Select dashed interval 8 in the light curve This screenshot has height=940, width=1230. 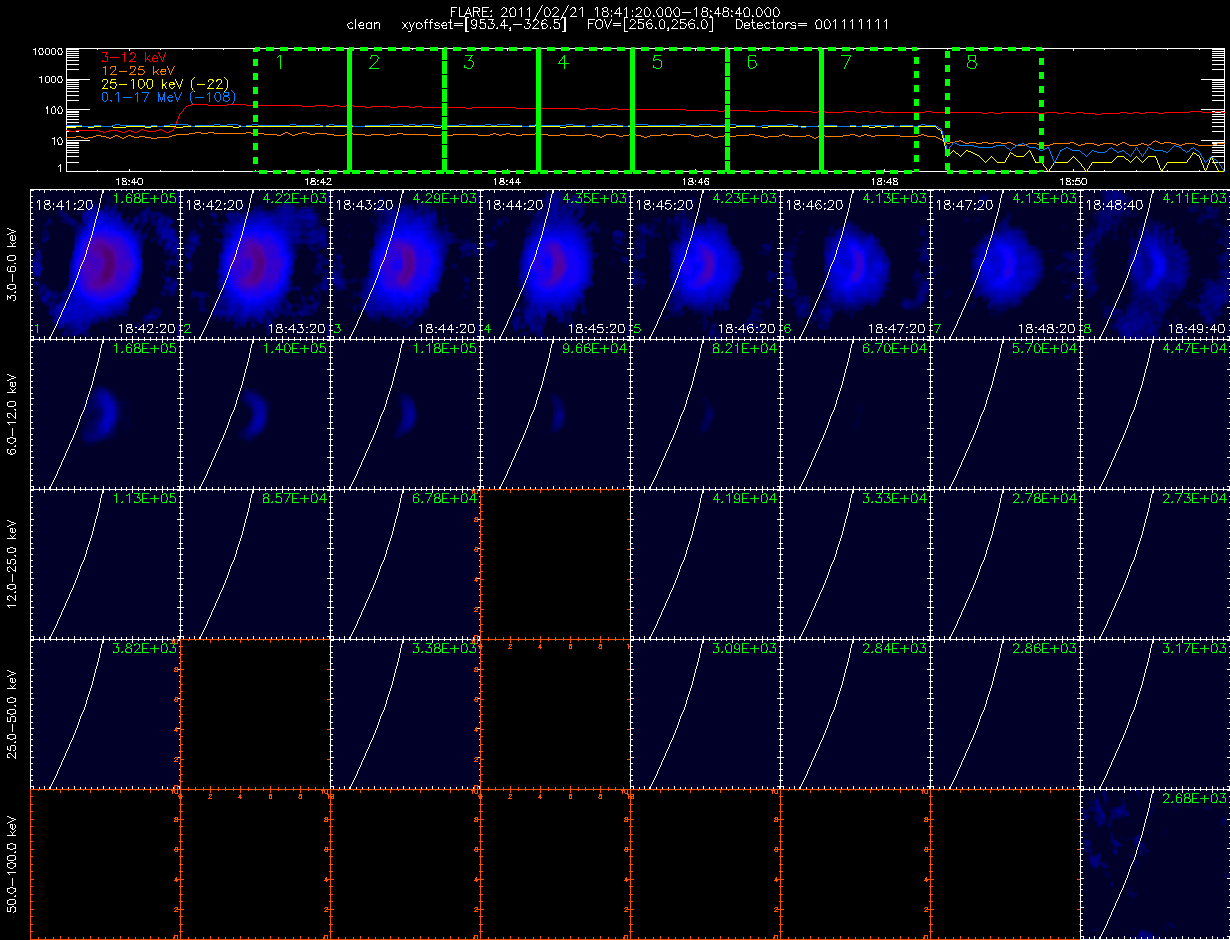[x=995, y=109]
